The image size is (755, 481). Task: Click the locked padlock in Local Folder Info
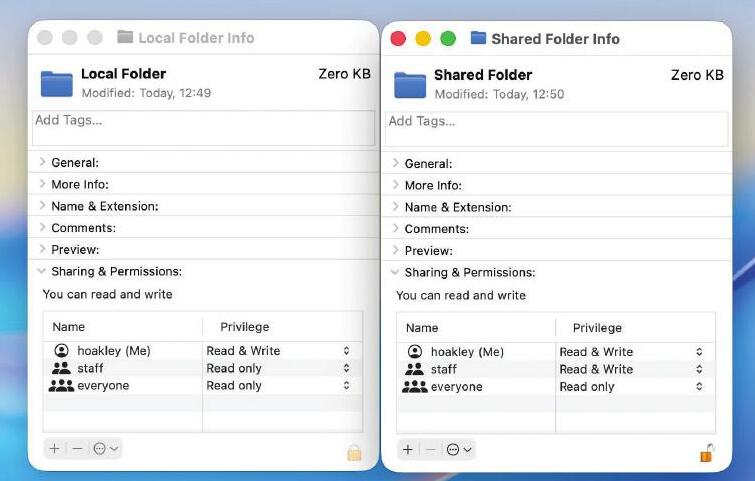(354, 453)
